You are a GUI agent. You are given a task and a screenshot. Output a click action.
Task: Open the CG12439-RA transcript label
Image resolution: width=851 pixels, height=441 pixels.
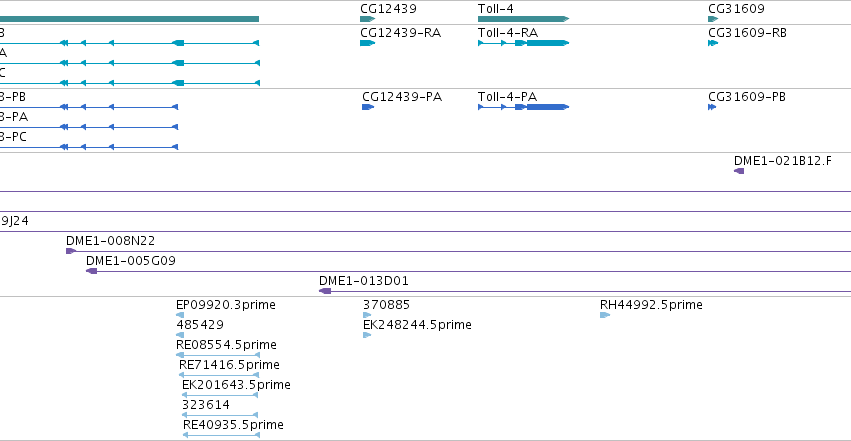[401, 33]
